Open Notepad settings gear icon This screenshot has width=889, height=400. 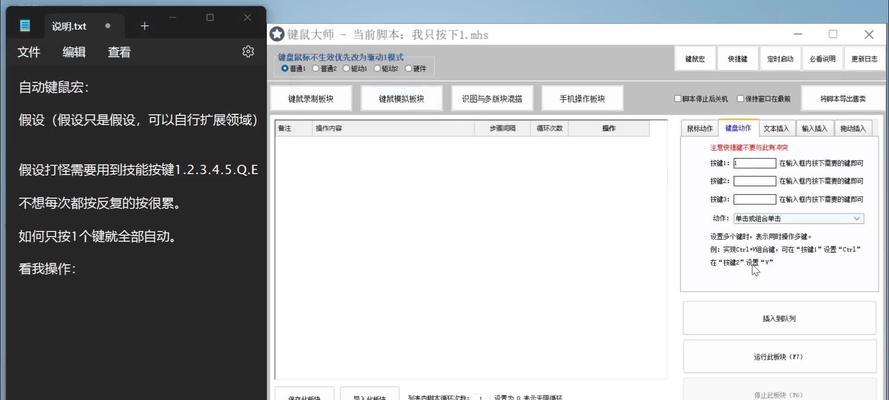(x=248, y=52)
